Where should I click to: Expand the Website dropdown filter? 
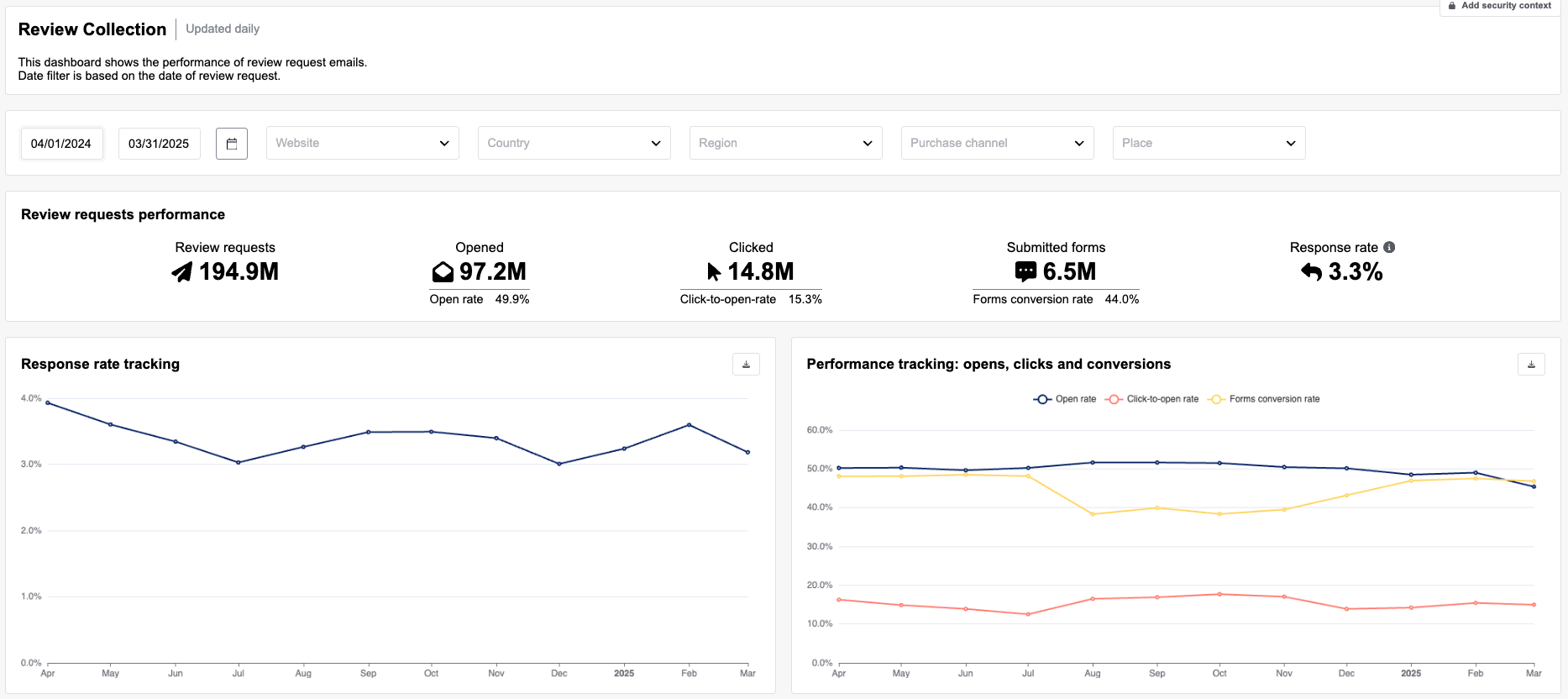pos(363,143)
